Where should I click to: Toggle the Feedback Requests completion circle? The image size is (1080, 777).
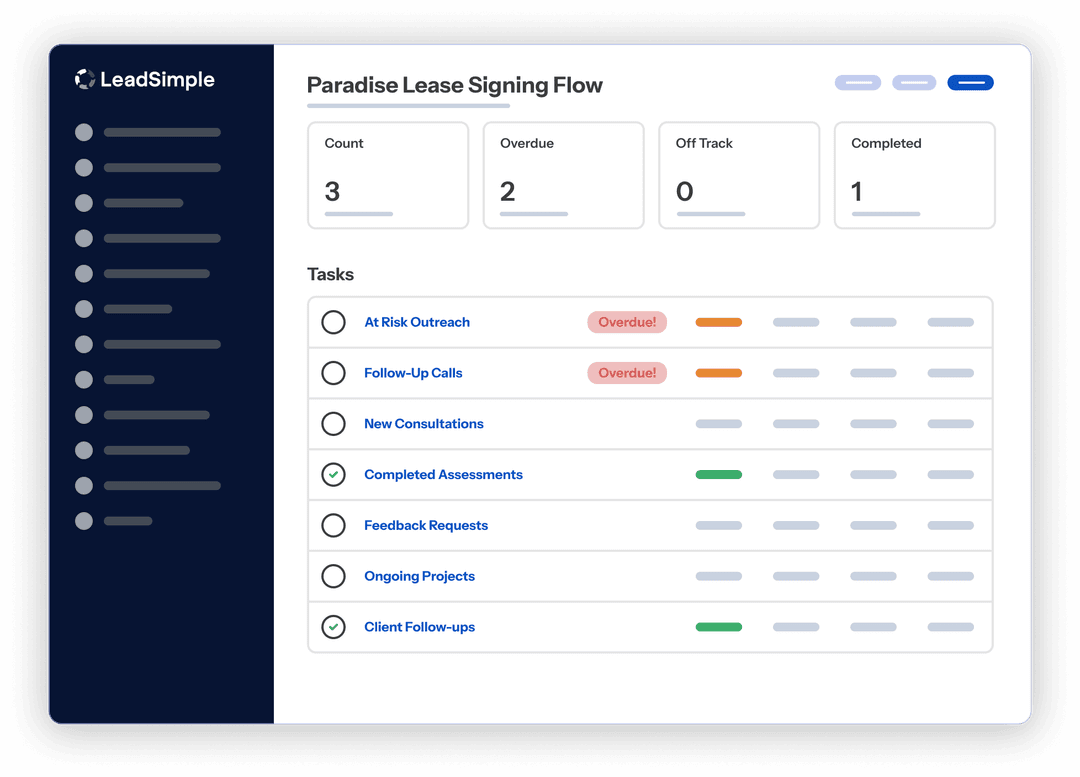[333, 525]
